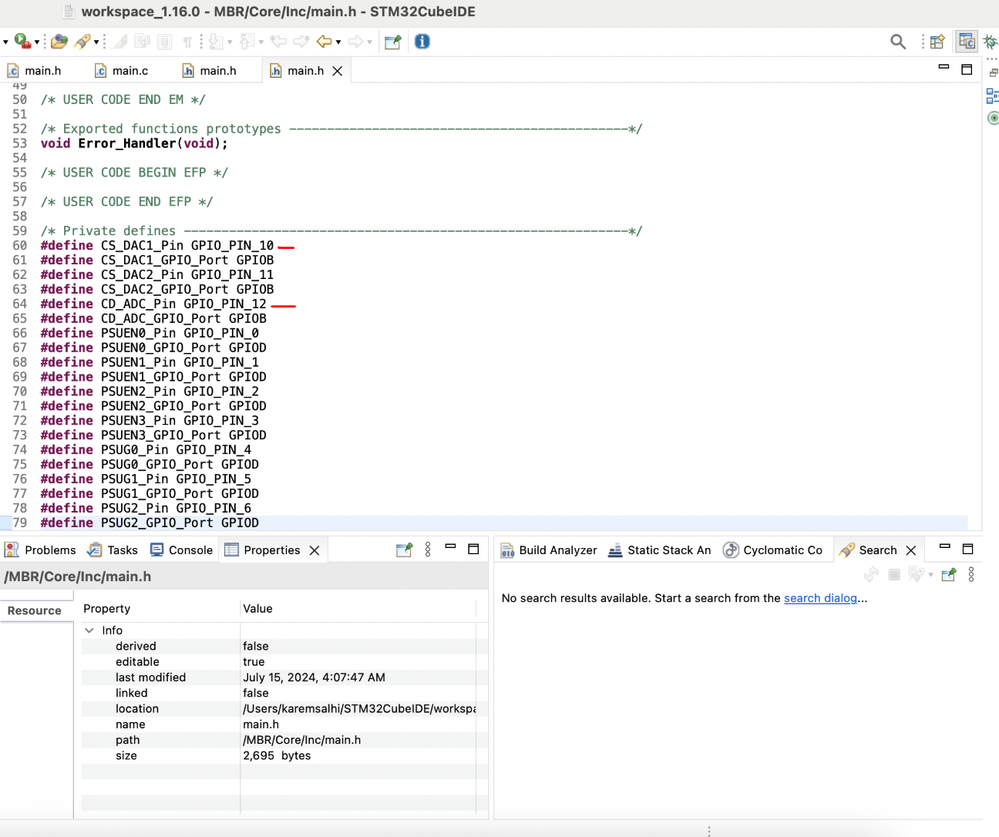Screen dimensions: 999x837
Task: Click the pin editor icon in toolbar
Action: click(x=392, y=42)
